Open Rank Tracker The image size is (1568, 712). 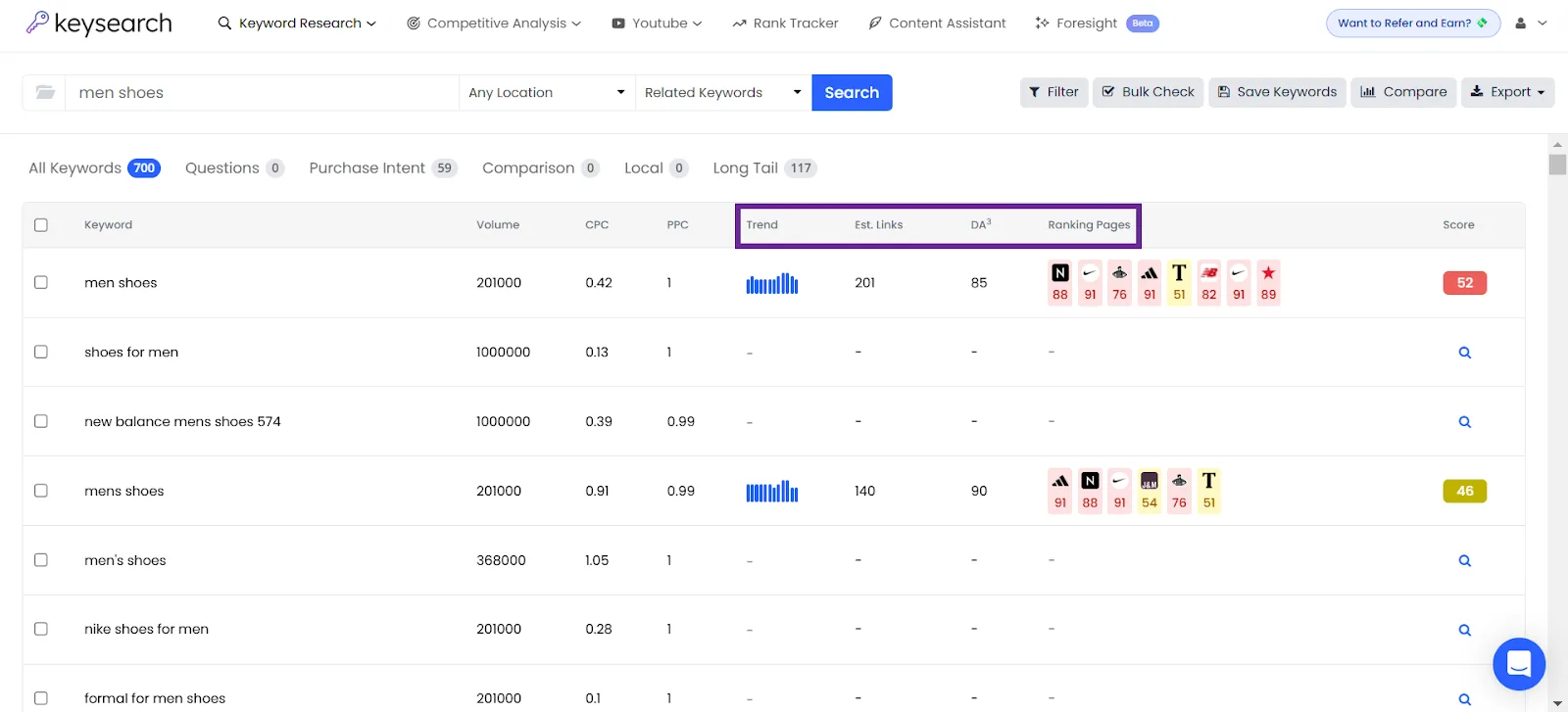pos(785,23)
